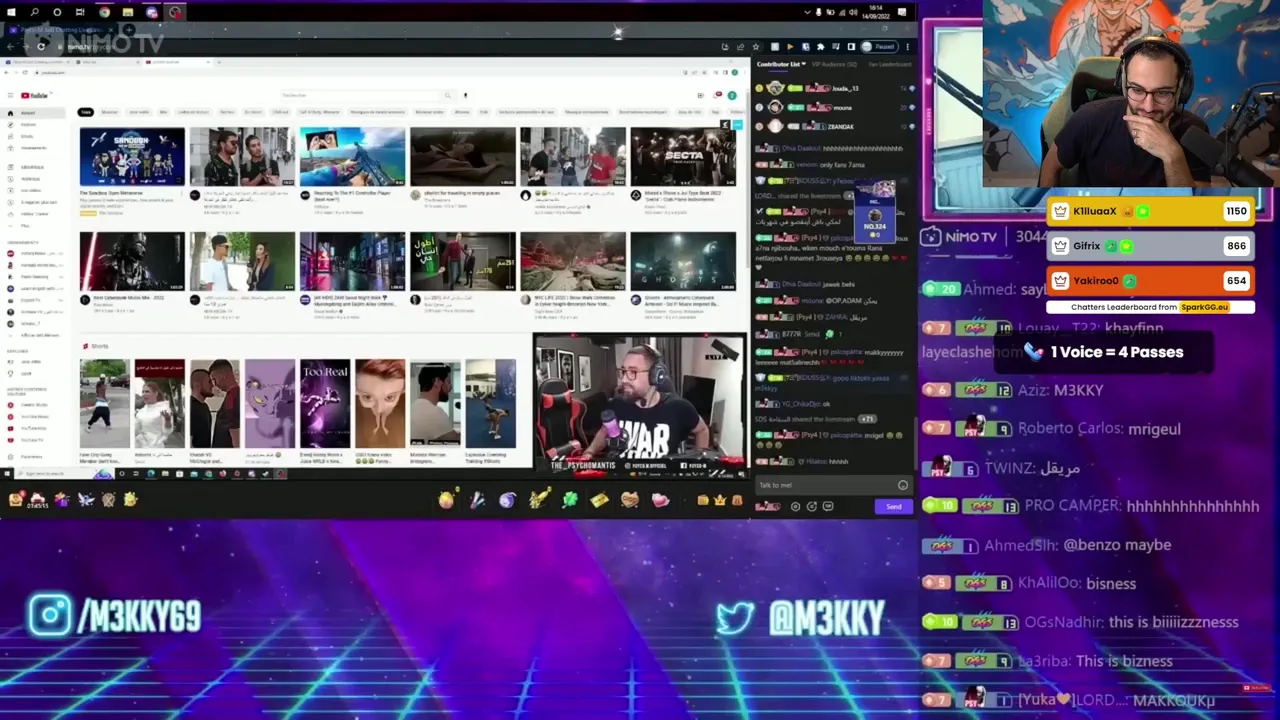Click the chat message from Roberto Carlos
This screenshot has height=720, width=1280.
click(1051, 428)
